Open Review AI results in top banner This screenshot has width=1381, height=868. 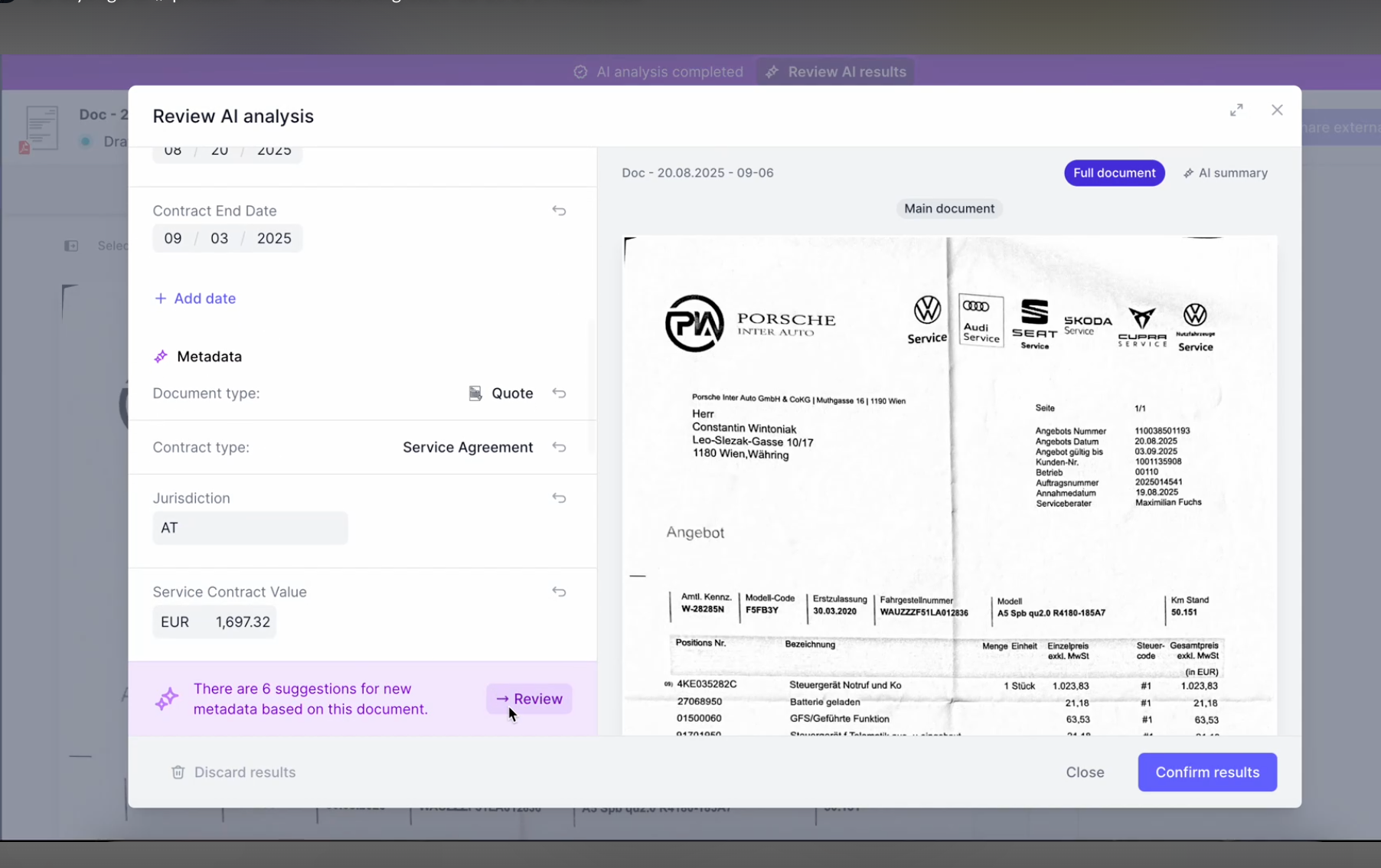point(836,72)
